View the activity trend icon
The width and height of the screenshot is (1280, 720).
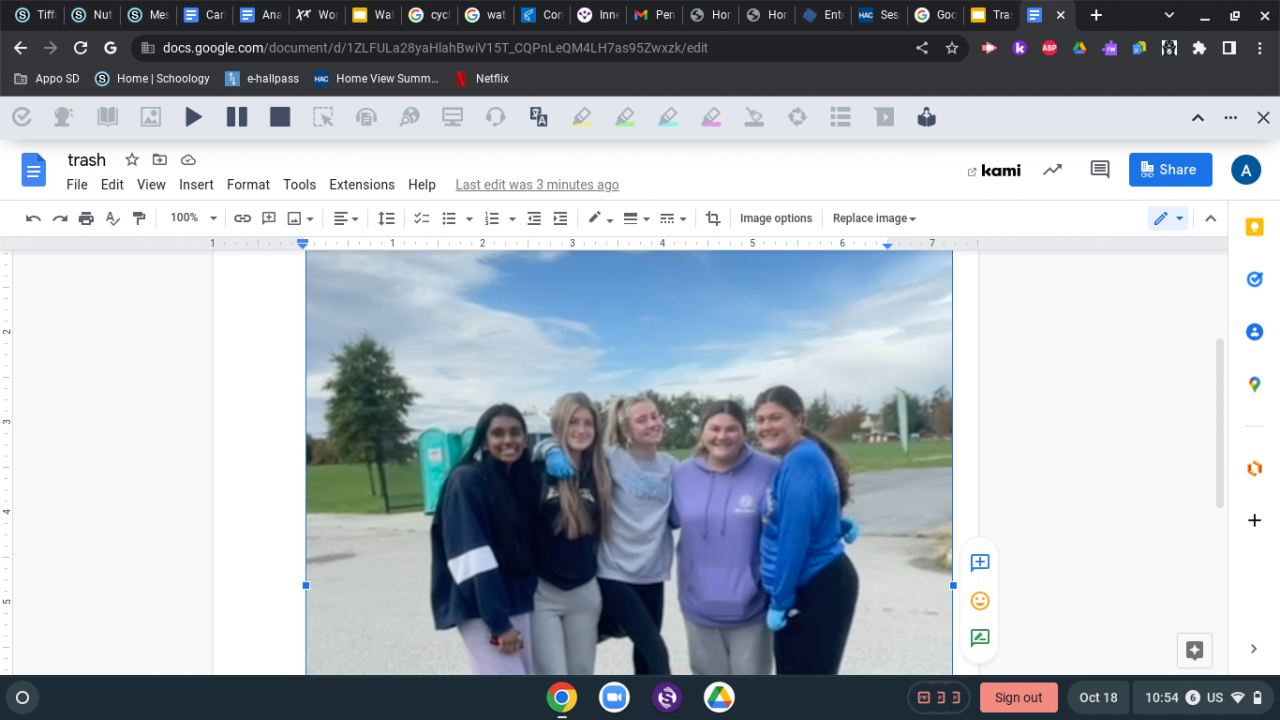click(x=1052, y=170)
